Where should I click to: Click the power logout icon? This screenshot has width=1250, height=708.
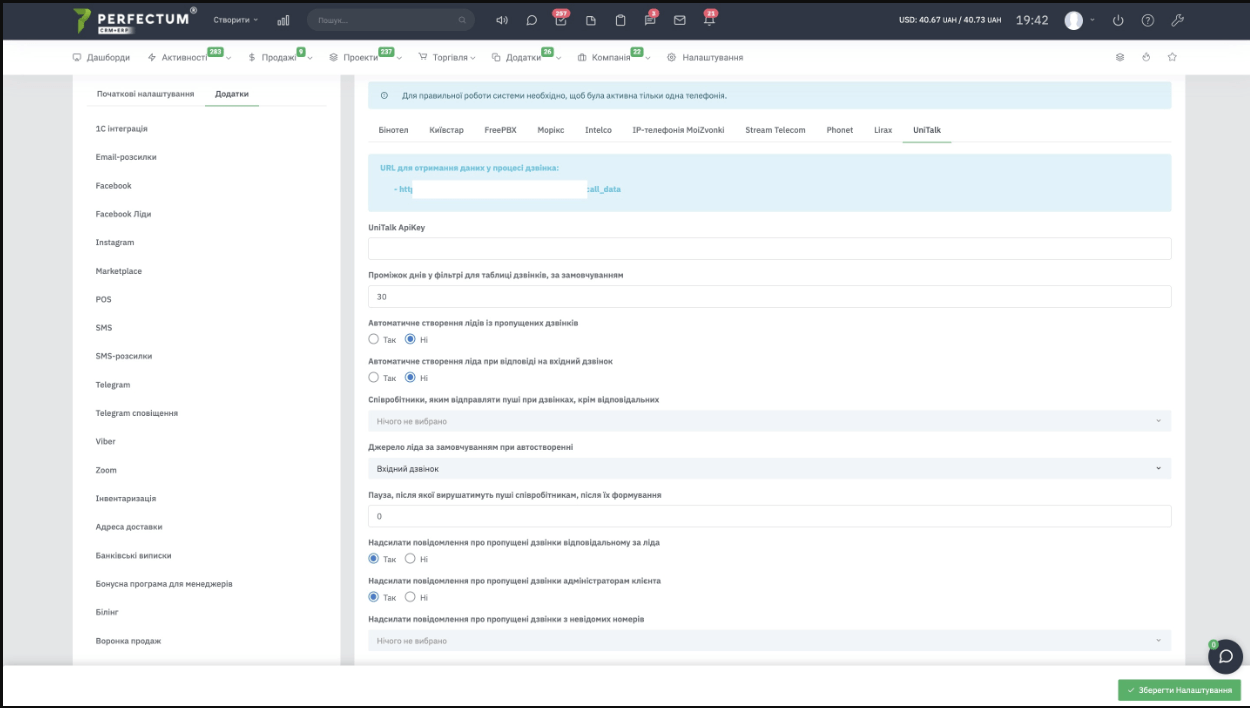point(1118,20)
